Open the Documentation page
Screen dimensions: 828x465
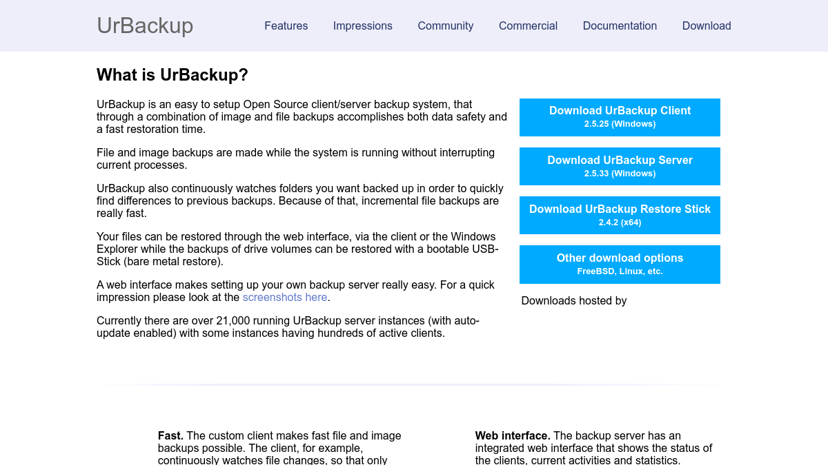click(619, 26)
